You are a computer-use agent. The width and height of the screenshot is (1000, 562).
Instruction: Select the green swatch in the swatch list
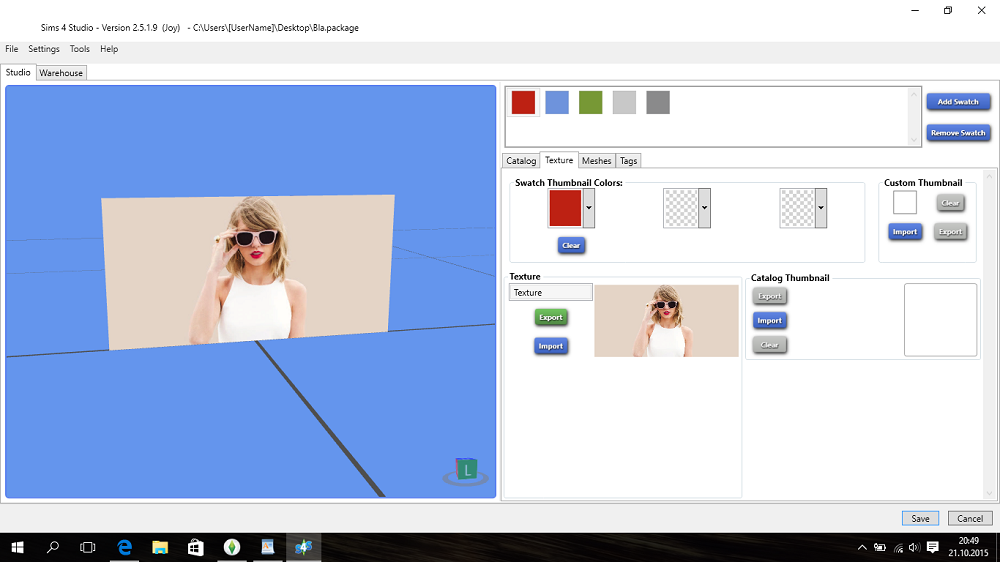[591, 102]
